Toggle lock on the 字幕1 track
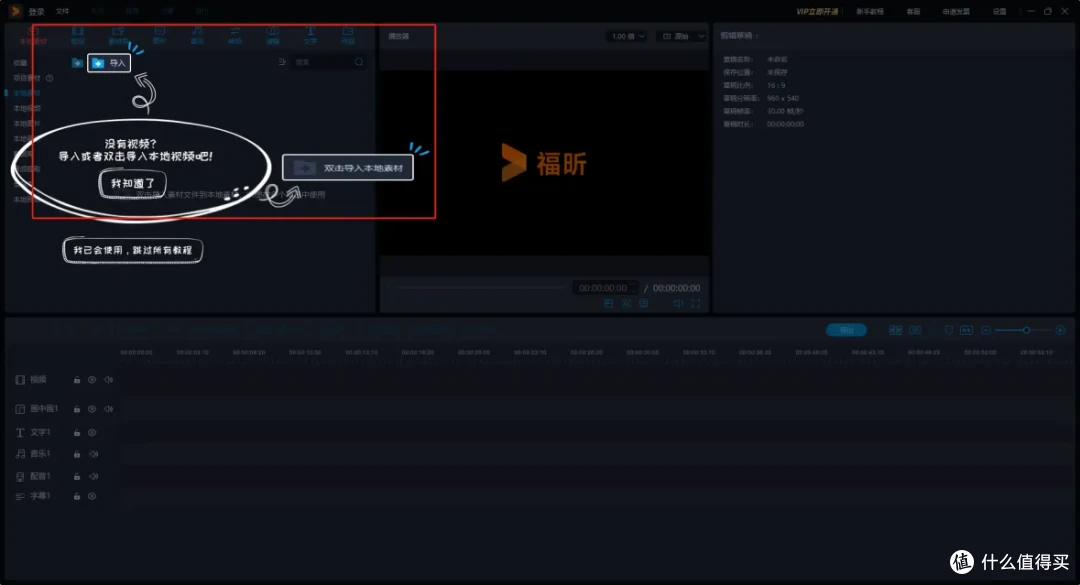 (x=76, y=496)
